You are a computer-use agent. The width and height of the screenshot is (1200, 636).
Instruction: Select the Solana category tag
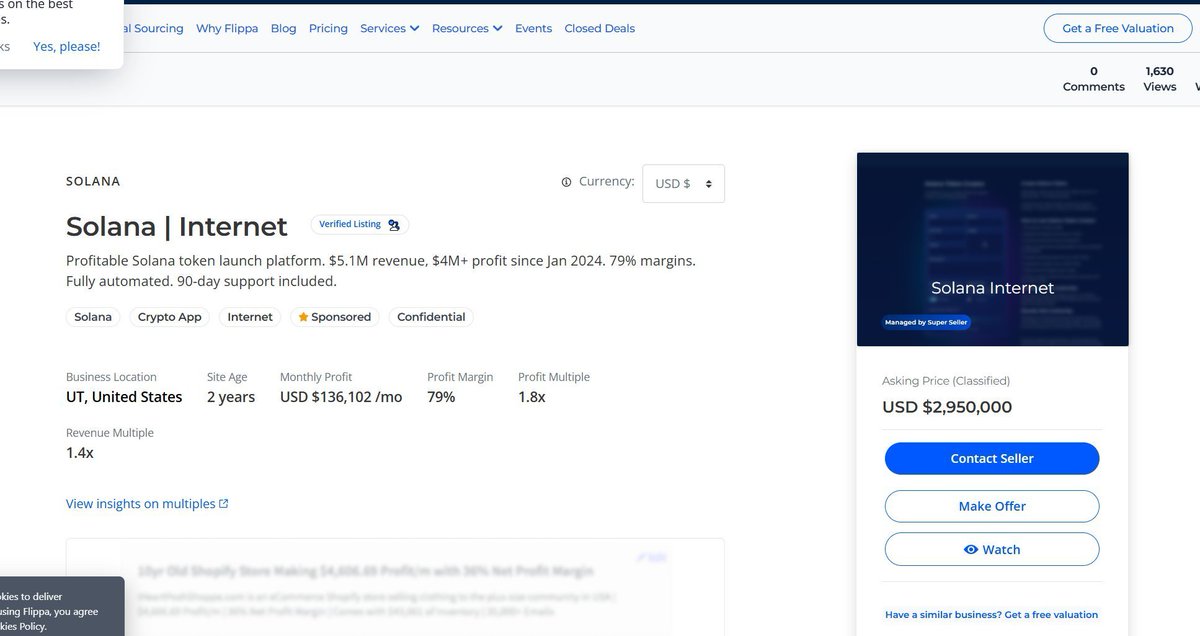click(92, 316)
